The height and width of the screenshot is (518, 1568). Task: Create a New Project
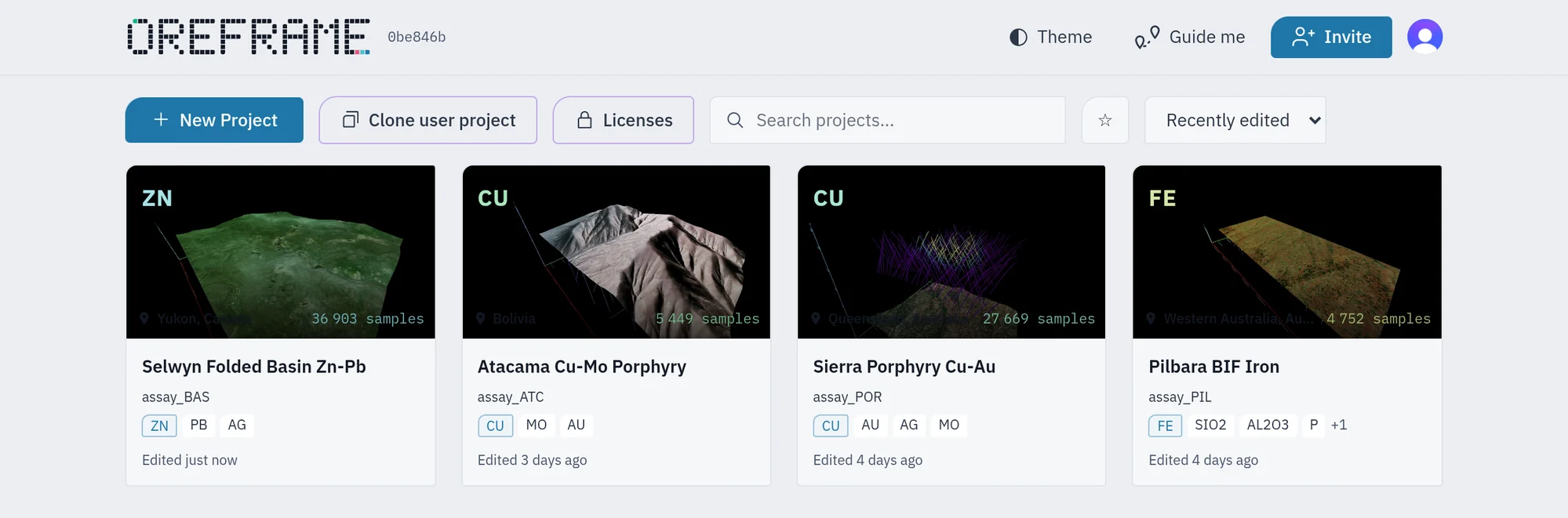tap(214, 120)
